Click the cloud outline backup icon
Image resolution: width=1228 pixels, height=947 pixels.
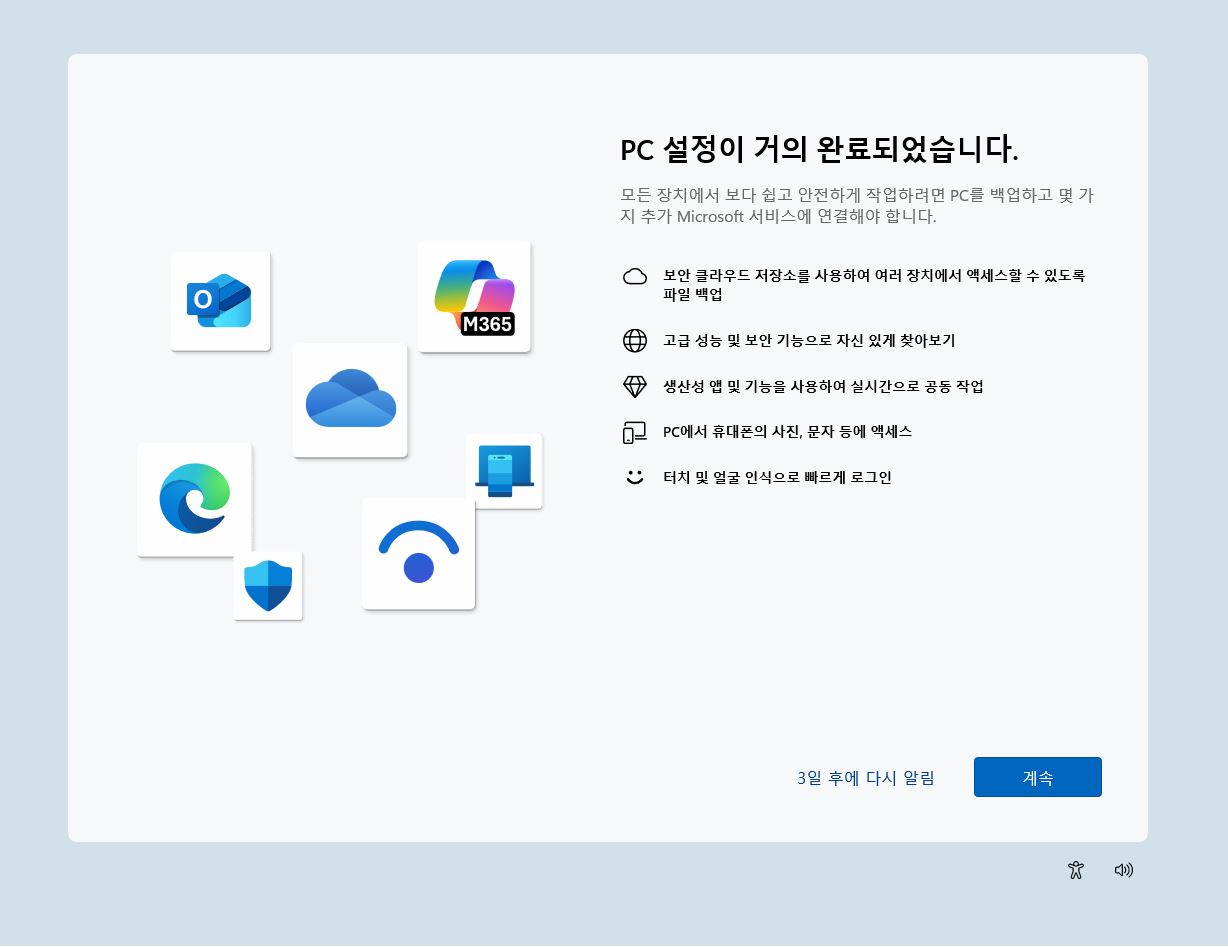click(635, 277)
